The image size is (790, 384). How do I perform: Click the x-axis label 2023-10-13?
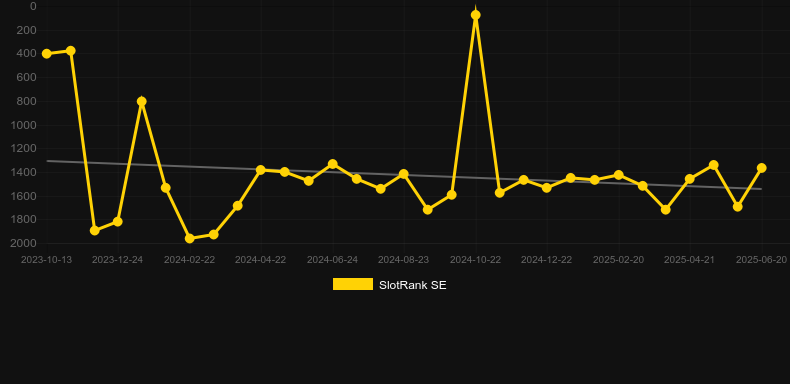46,260
